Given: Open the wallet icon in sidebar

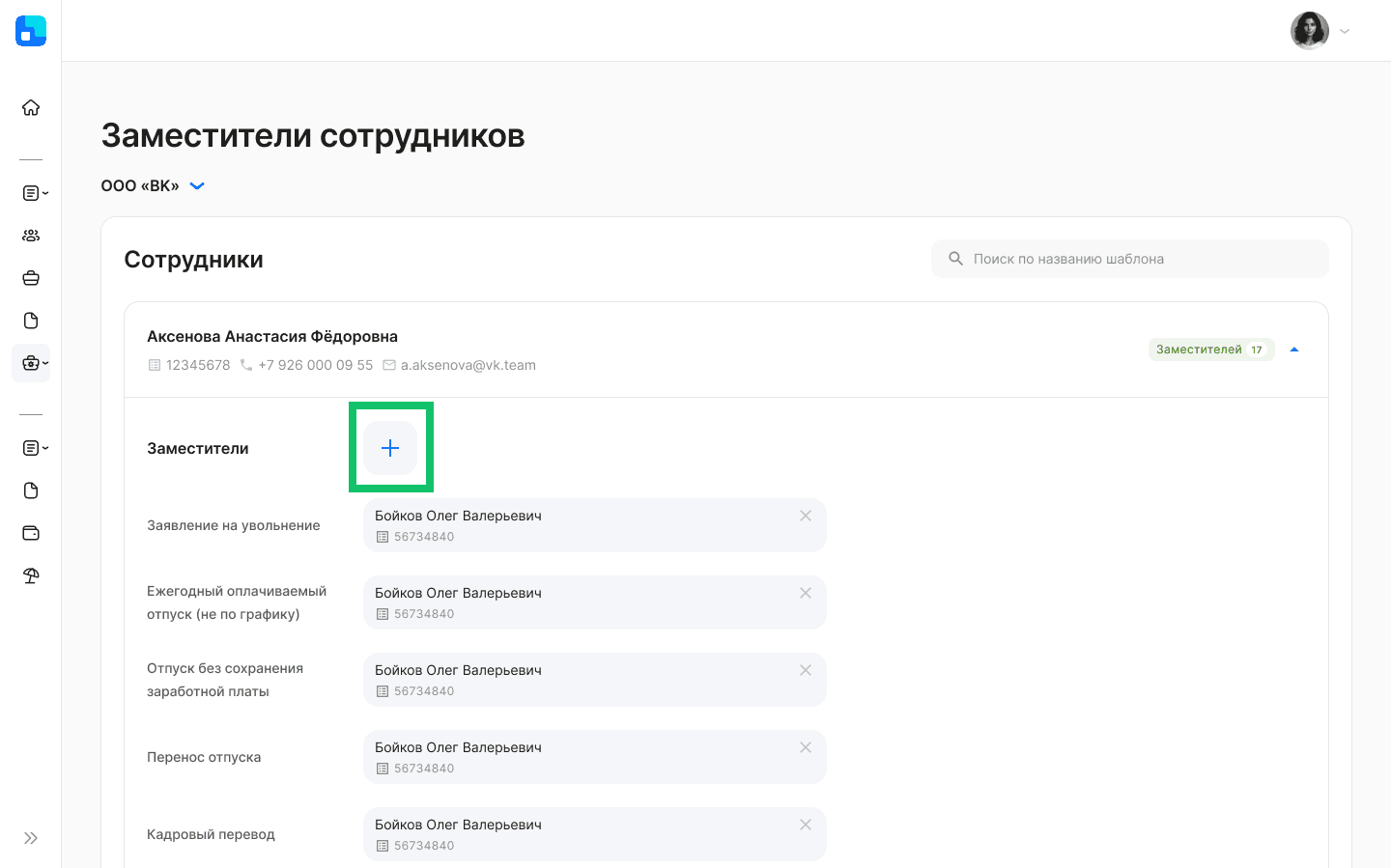Looking at the screenshot, I should 31,533.
